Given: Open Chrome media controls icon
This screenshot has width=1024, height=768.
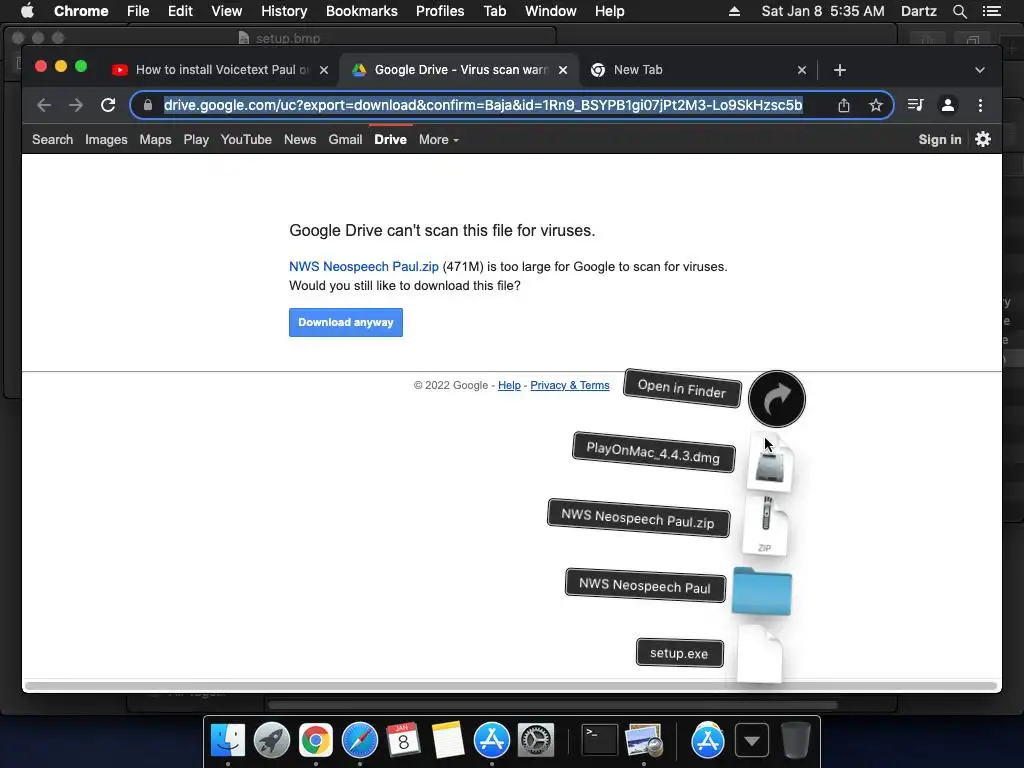Looking at the screenshot, I should [x=916, y=105].
